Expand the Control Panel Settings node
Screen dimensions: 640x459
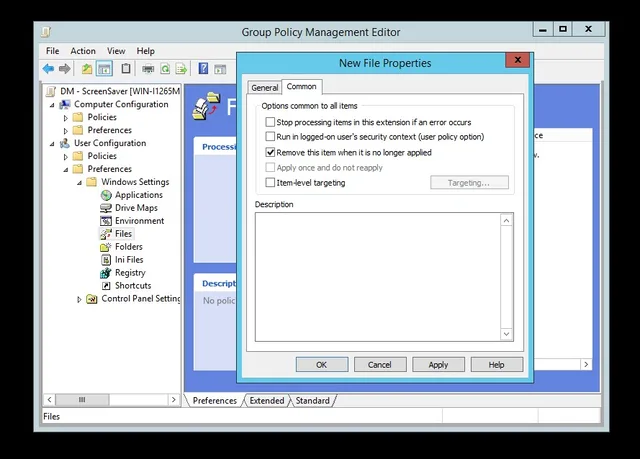pos(79,299)
